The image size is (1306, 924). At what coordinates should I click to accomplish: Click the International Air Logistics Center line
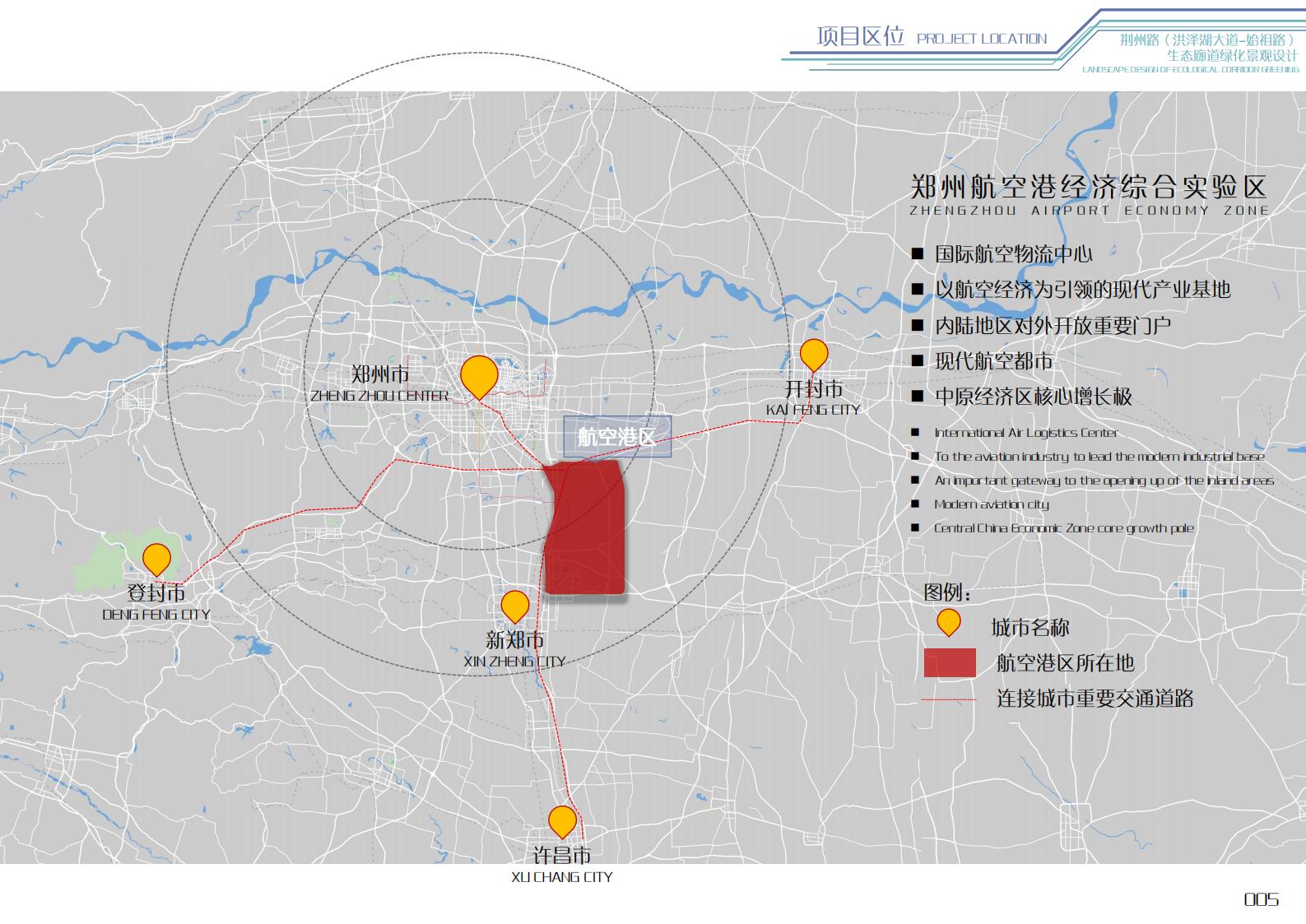[1026, 433]
